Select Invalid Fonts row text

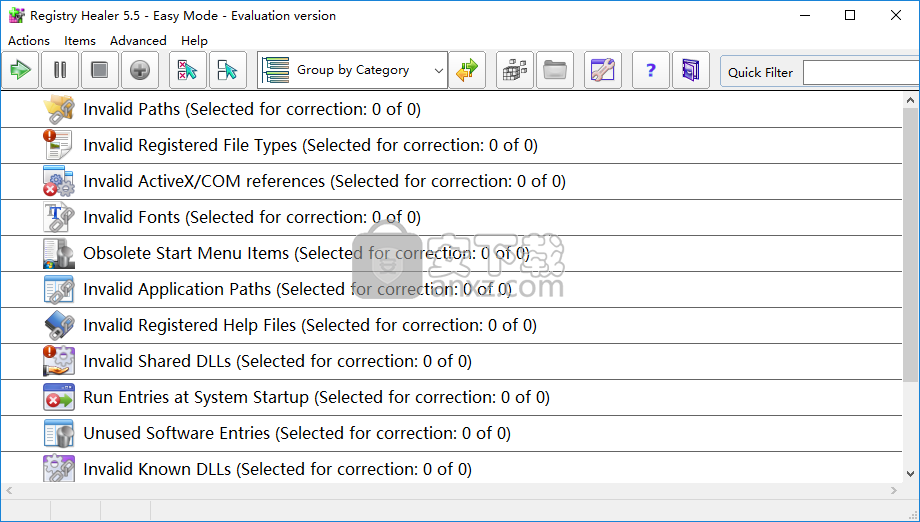point(252,217)
